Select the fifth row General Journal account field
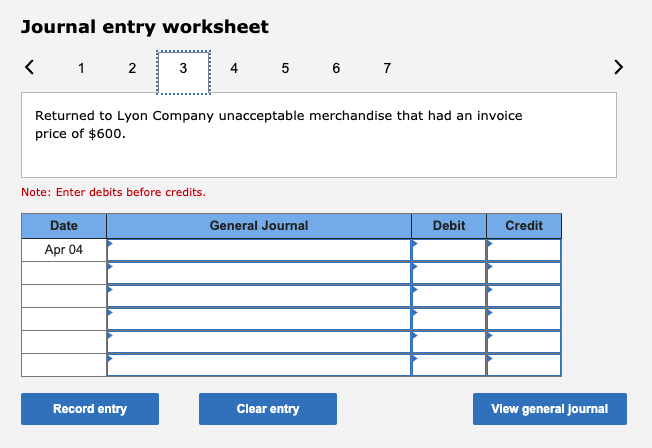This screenshot has width=652, height=448. pos(259,342)
